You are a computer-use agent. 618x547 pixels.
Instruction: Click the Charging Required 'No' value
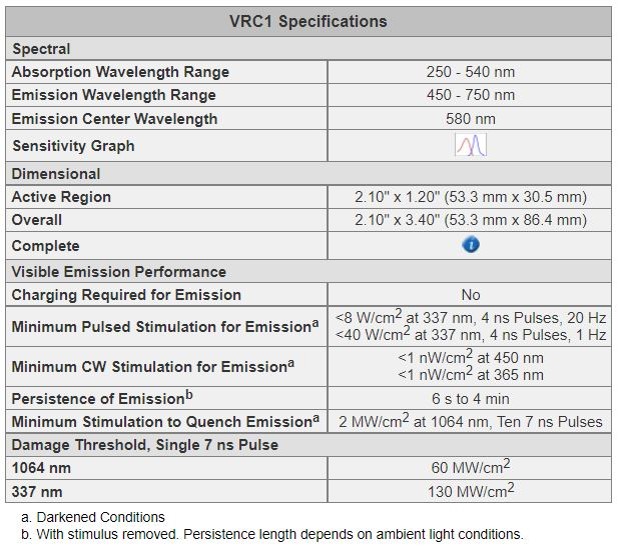[x=471, y=295]
